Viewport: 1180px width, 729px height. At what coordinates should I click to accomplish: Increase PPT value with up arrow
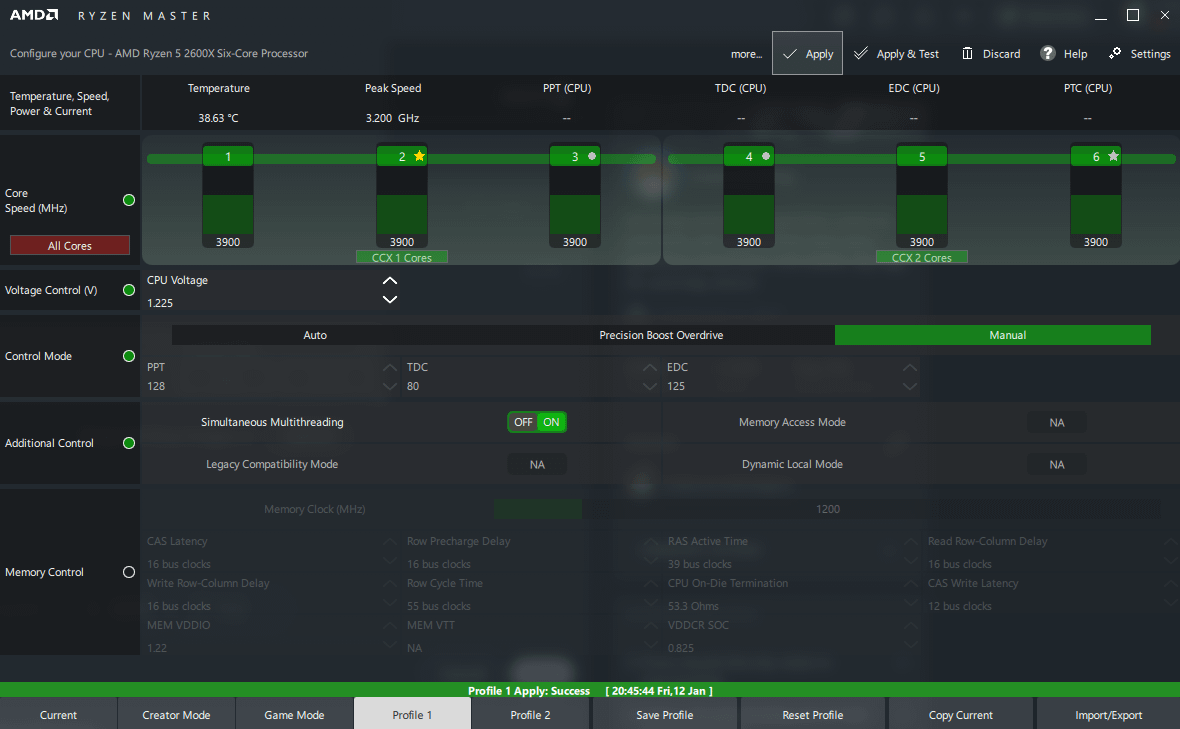pos(389,367)
